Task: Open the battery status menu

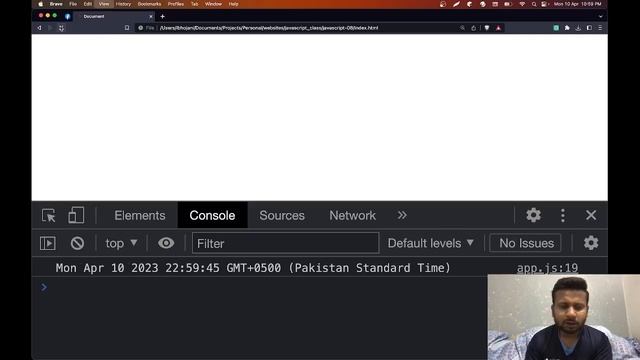Action: click(x=507, y=4)
